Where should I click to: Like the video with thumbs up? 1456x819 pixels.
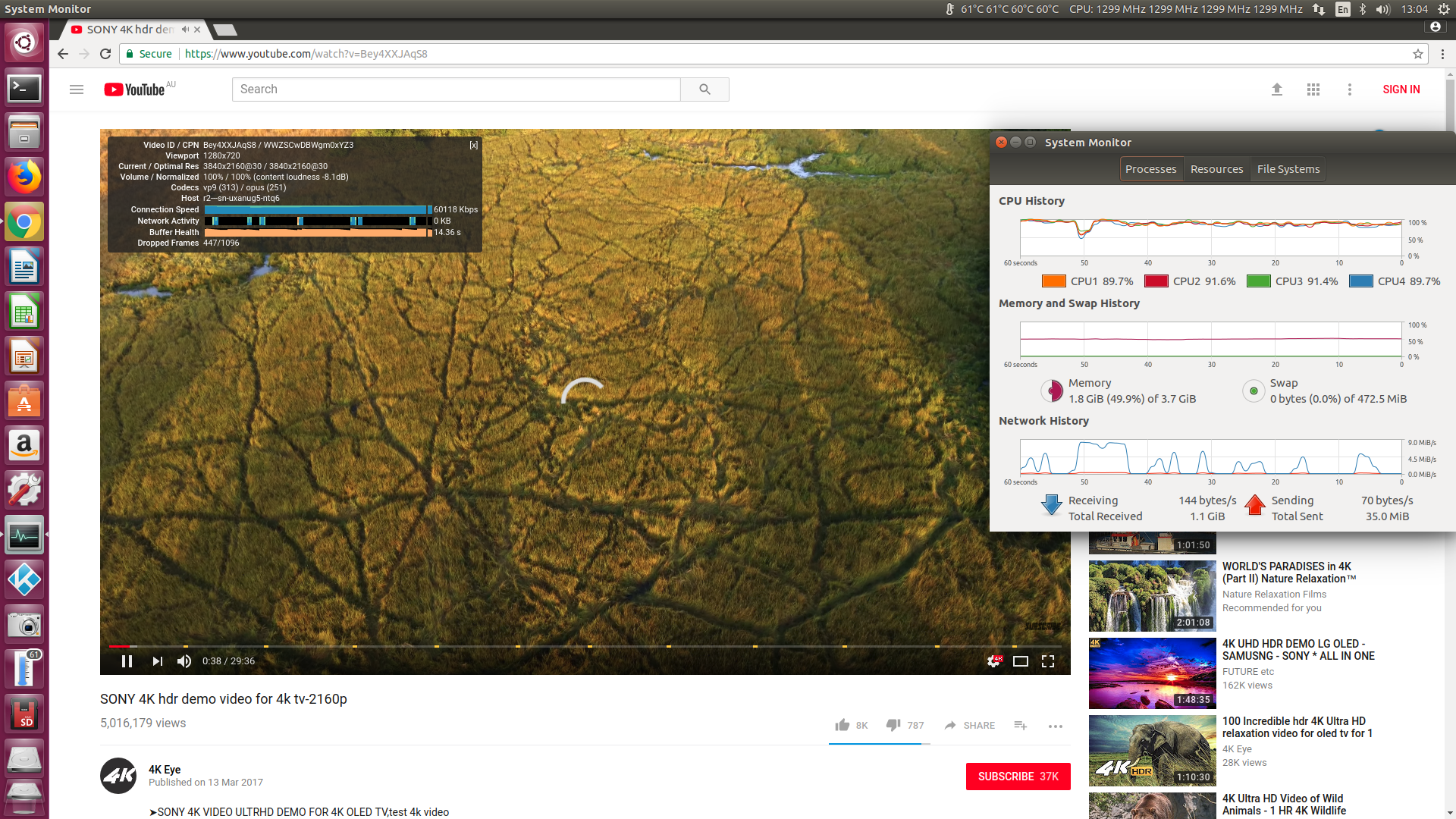[x=843, y=725]
